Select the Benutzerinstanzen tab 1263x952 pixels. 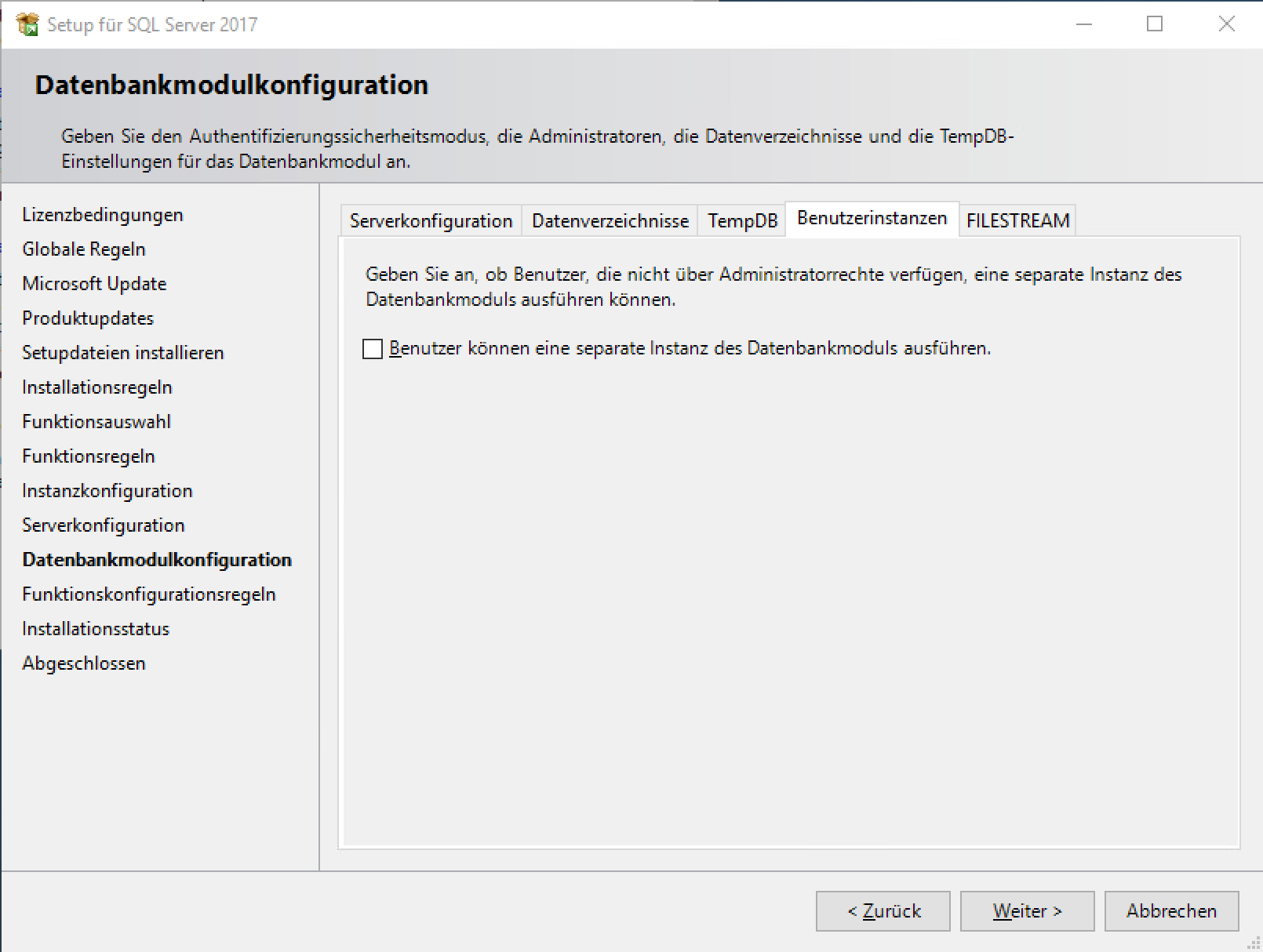[872, 219]
